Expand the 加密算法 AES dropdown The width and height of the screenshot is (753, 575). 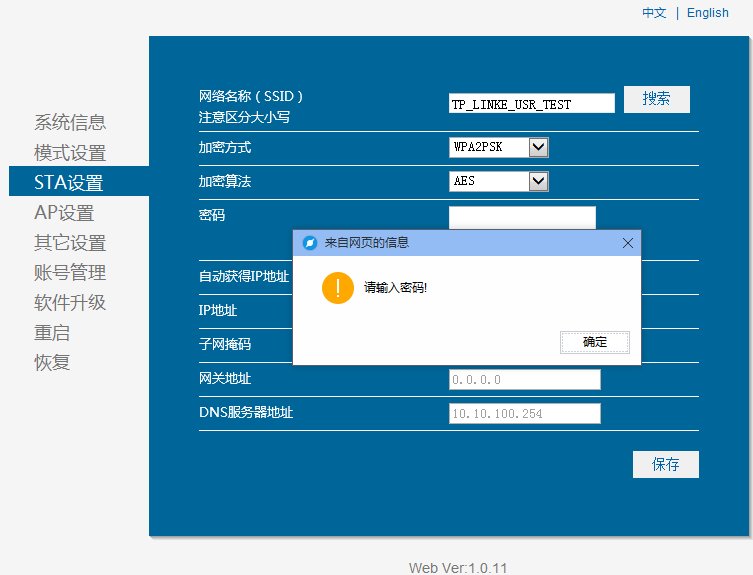click(538, 181)
